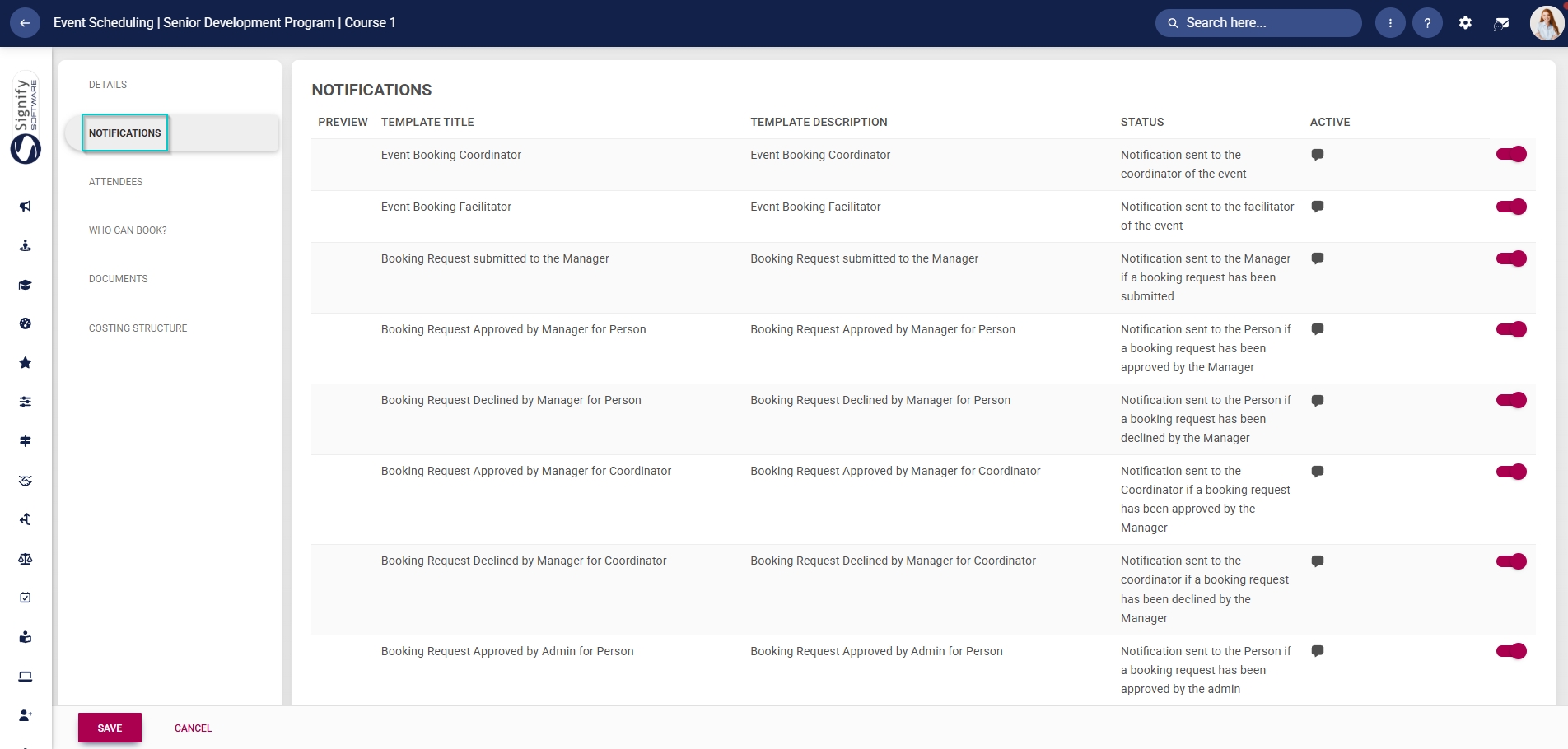
Task: Toggle Approved by Manager for Coordinator switch
Action: (1511, 472)
